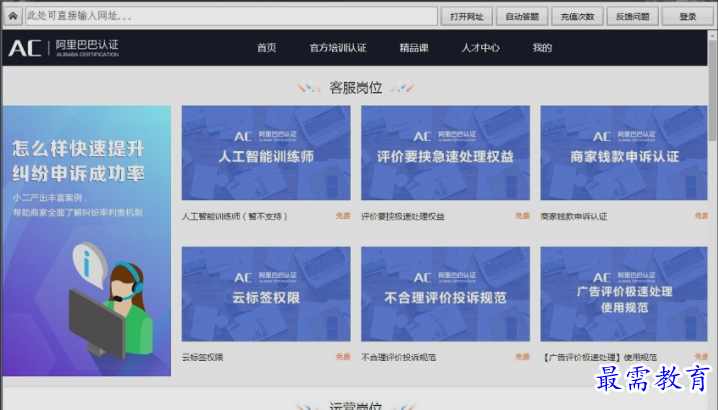Click the 商家钱款申诉认证 title link below card
This screenshot has width=718, height=410.
click(x=574, y=216)
